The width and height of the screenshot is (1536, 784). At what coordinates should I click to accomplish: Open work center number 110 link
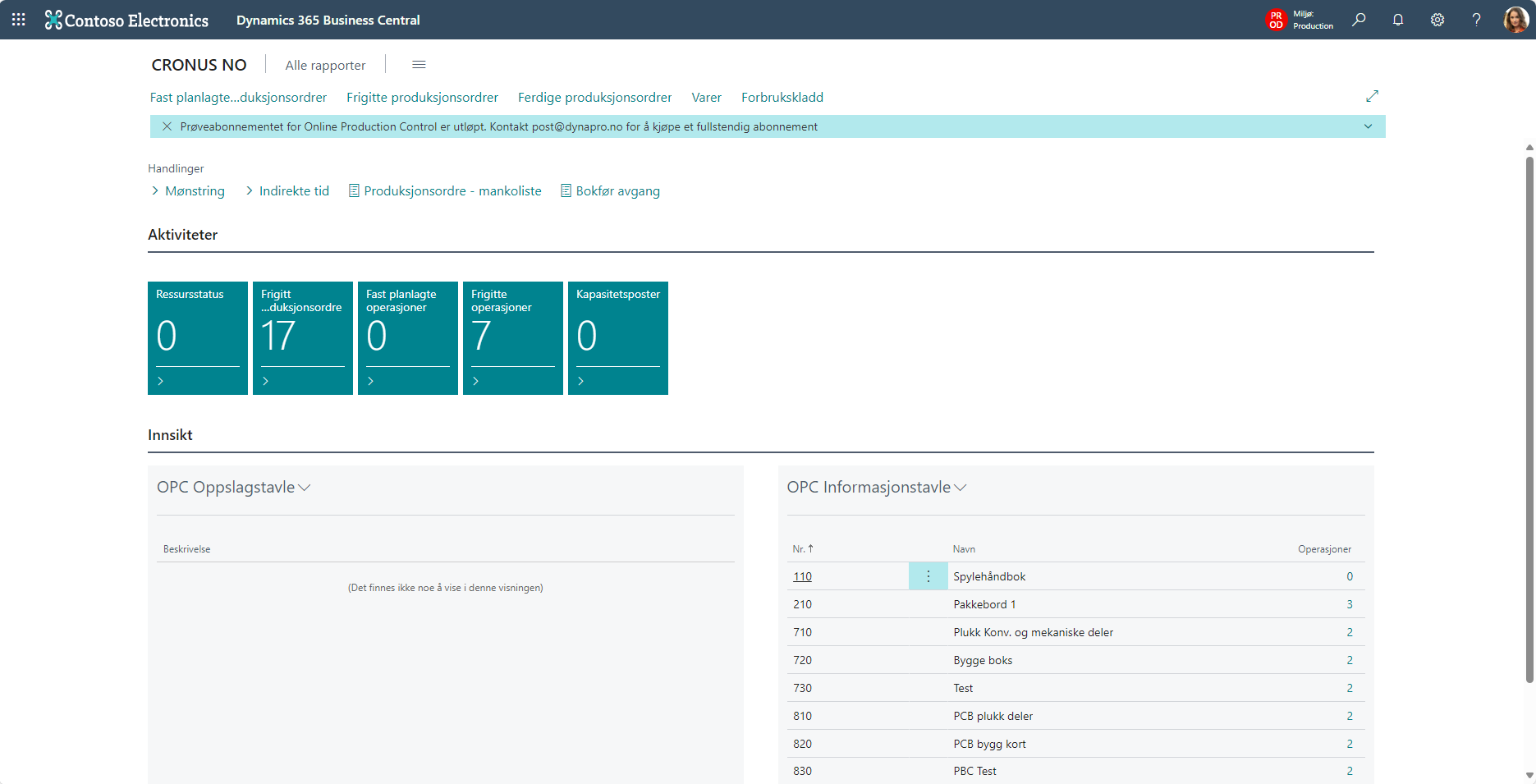pos(802,577)
